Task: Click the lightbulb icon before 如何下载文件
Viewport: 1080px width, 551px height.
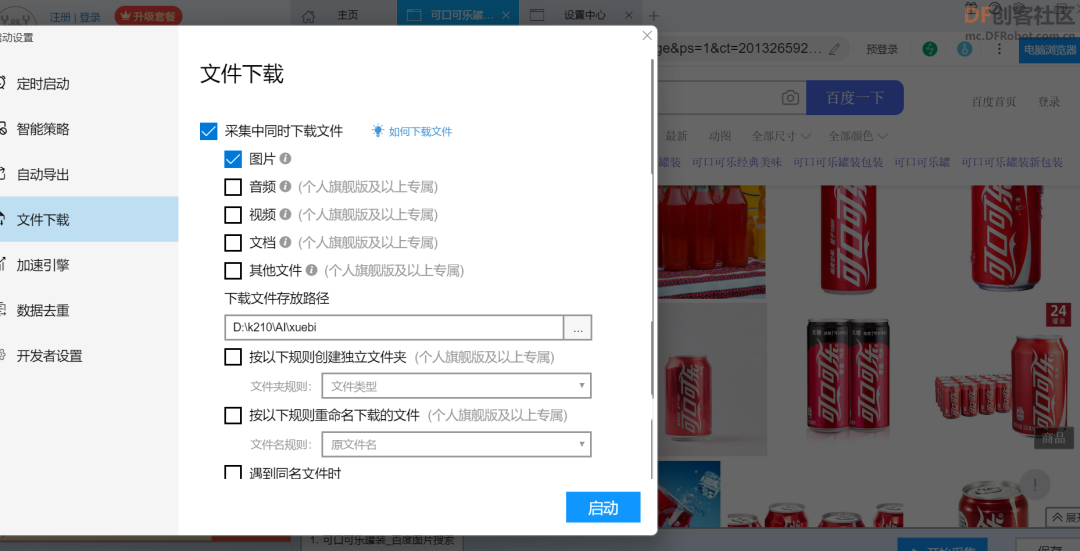Action: pos(377,131)
